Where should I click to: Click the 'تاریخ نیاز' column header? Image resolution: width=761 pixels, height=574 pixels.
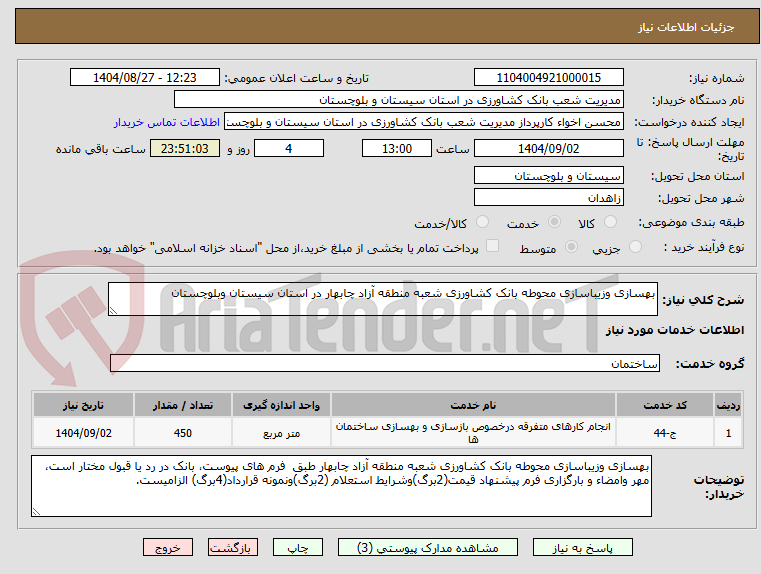point(83,405)
